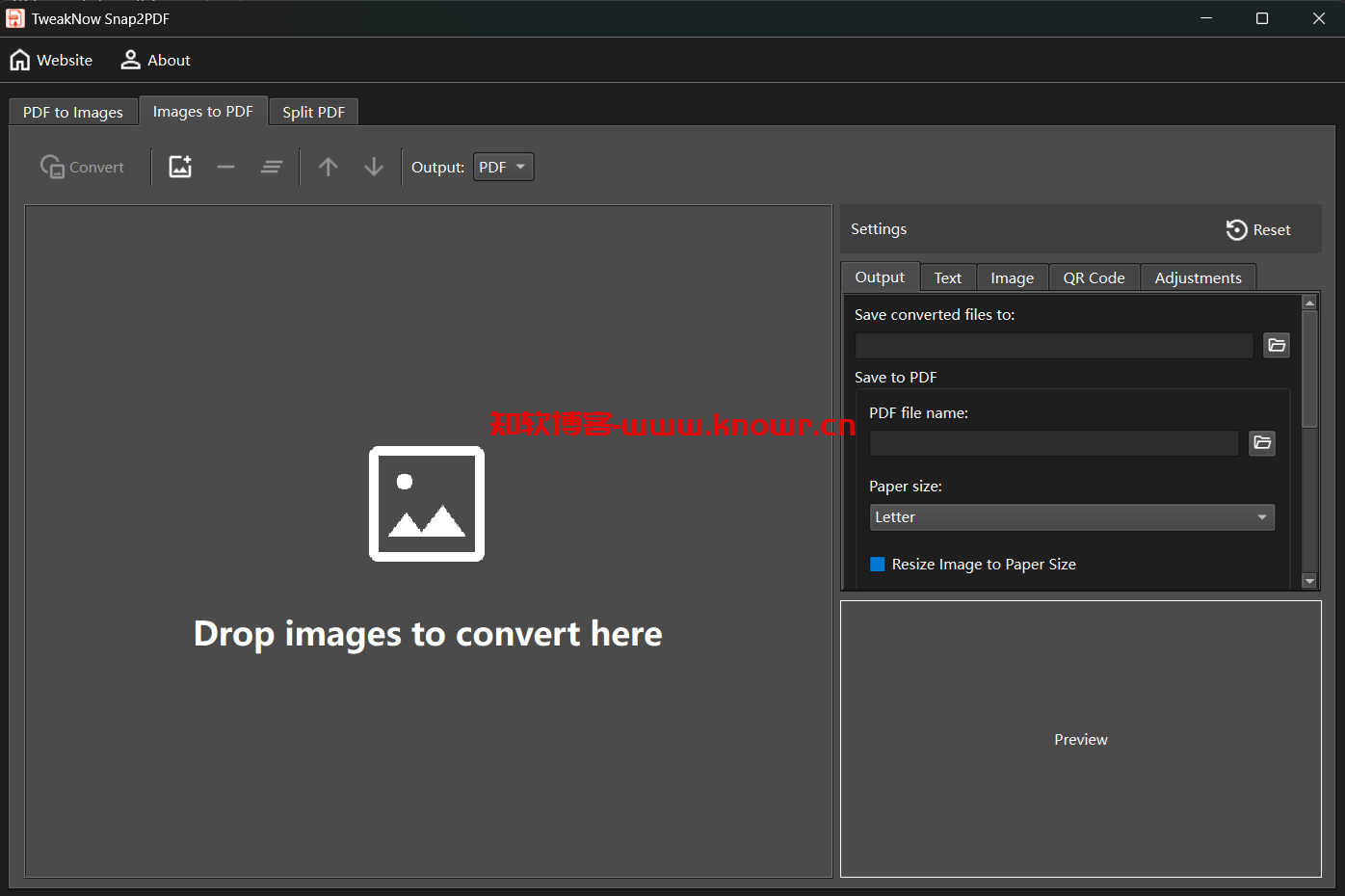Expand the Paper size Letter dropdown
Image resolution: width=1345 pixels, height=896 pixels.
click(x=1071, y=517)
